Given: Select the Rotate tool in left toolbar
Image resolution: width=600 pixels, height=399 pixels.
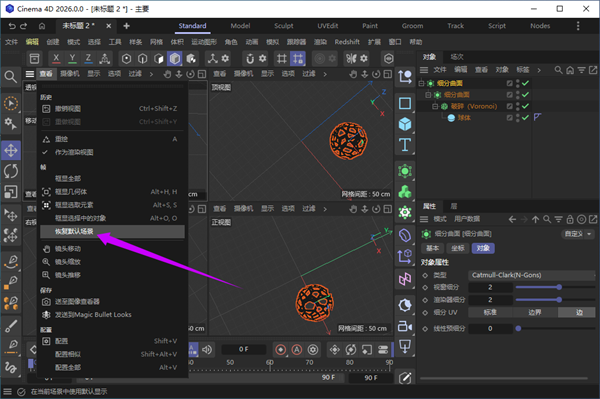Looking at the screenshot, I should click(11, 171).
